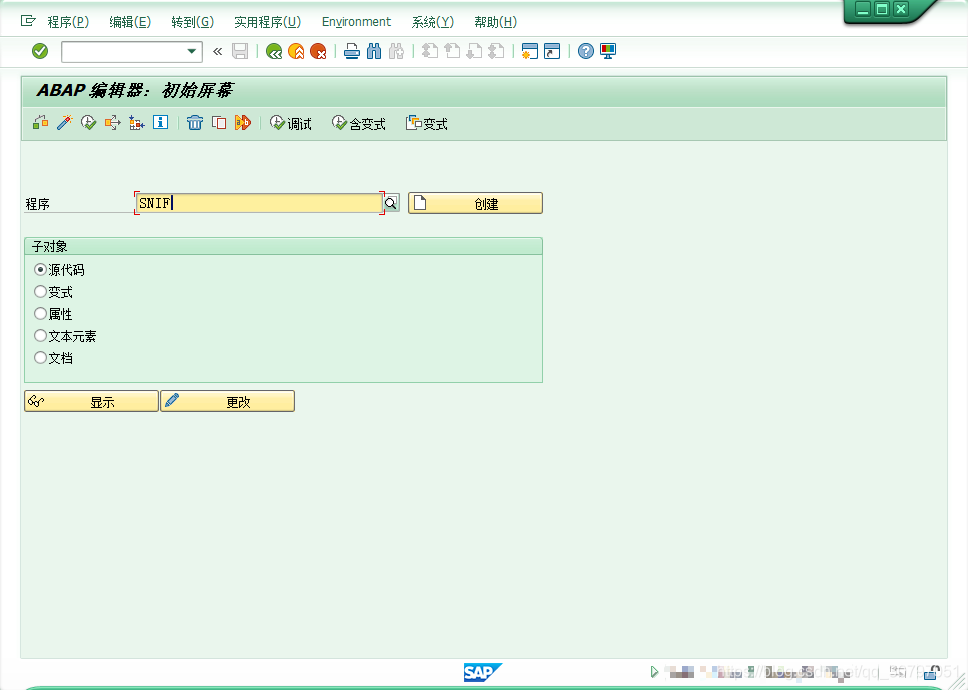Open the Environment menu
This screenshot has width=968, height=690.
356,22
